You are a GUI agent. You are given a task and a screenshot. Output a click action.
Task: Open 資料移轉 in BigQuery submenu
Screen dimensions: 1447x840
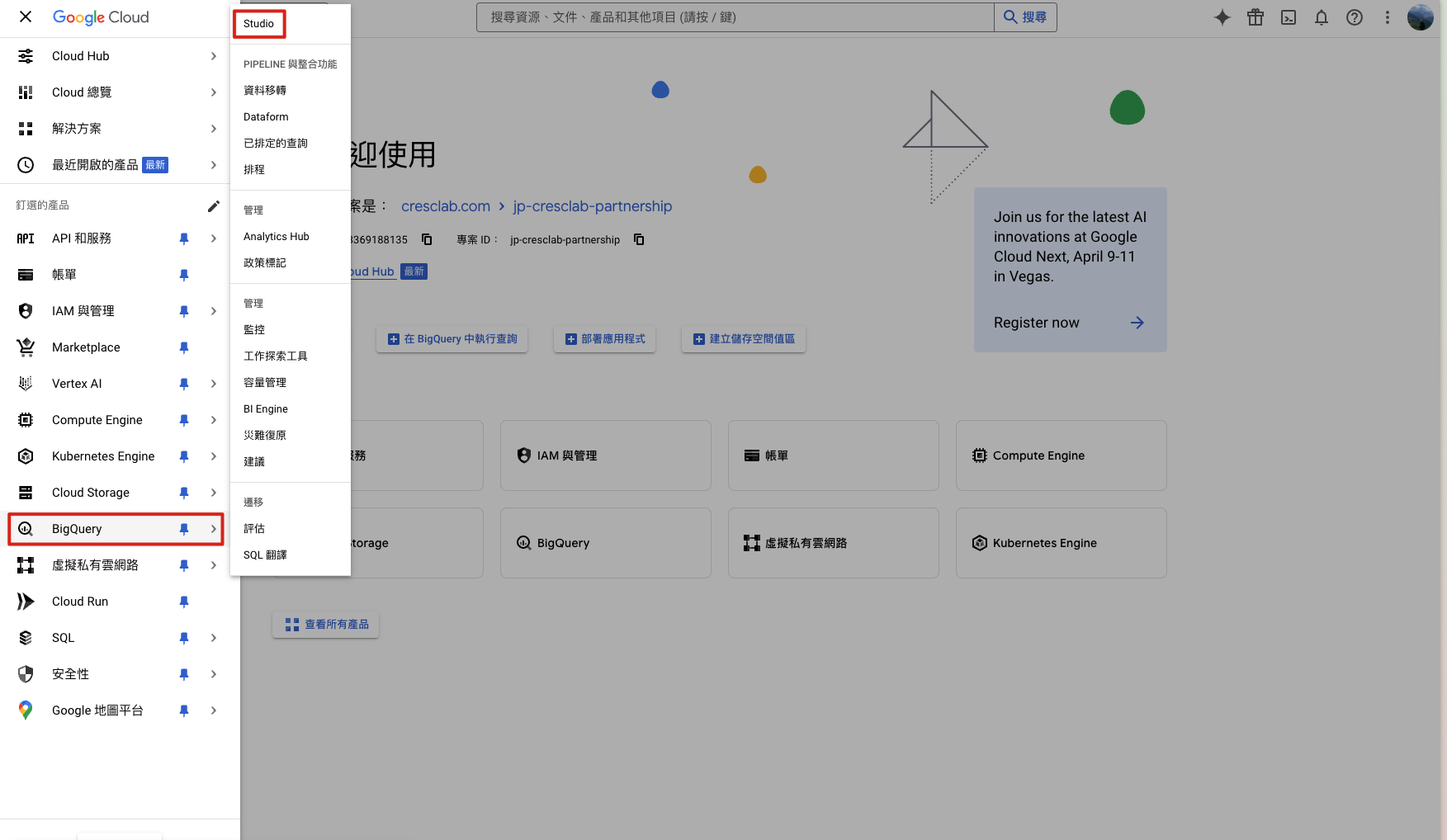point(291,90)
